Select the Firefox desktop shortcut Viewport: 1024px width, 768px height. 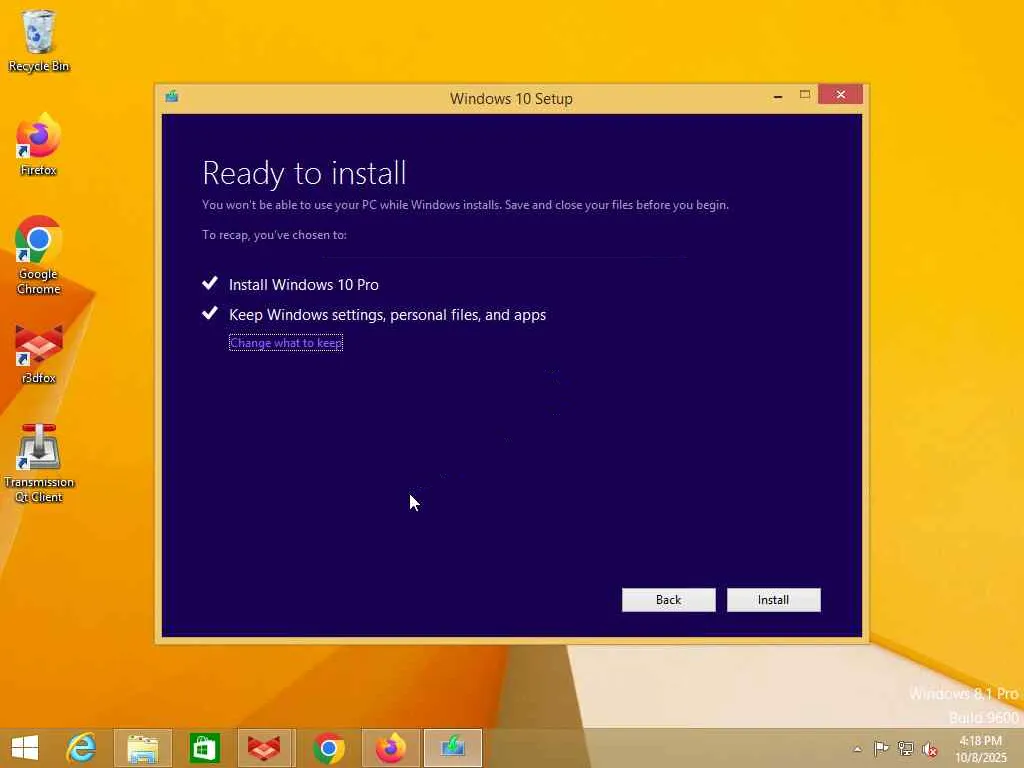click(39, 145)
